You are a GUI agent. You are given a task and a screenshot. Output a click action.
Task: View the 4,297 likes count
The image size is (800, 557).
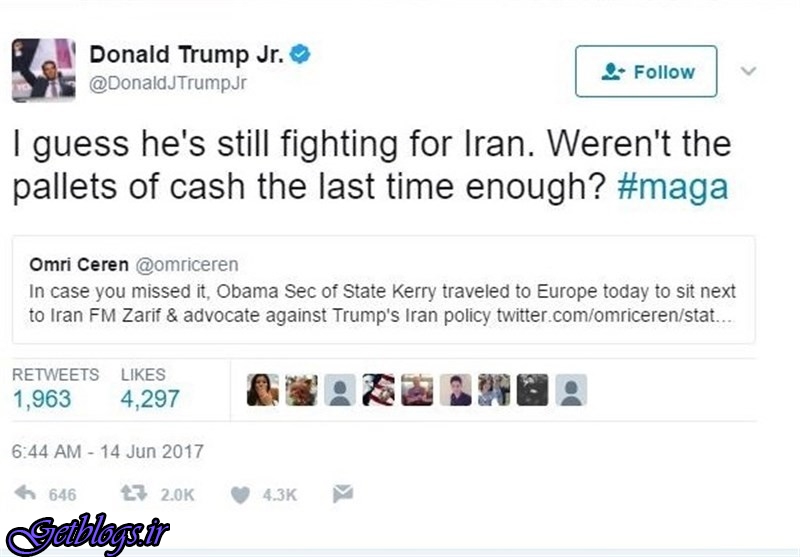150,399
